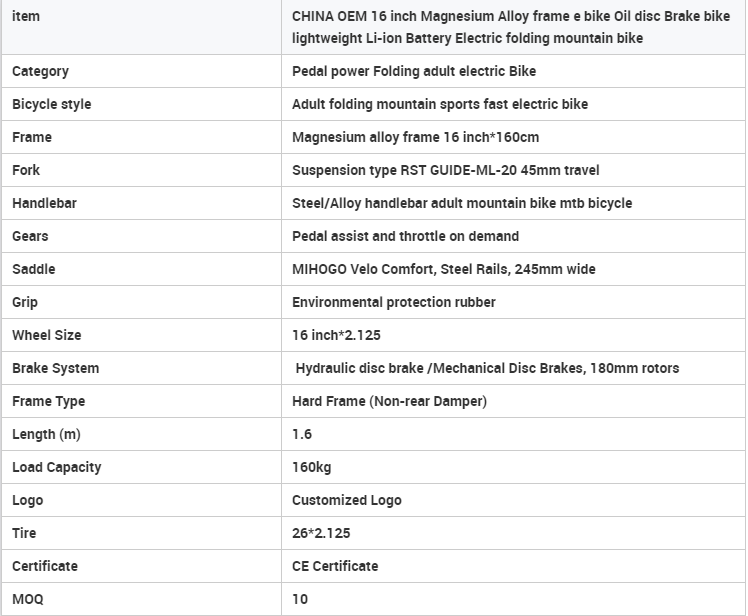Click the 'item' header cell
The height and width of the screenshot is (616, 748).
click(x=26, y=17)
